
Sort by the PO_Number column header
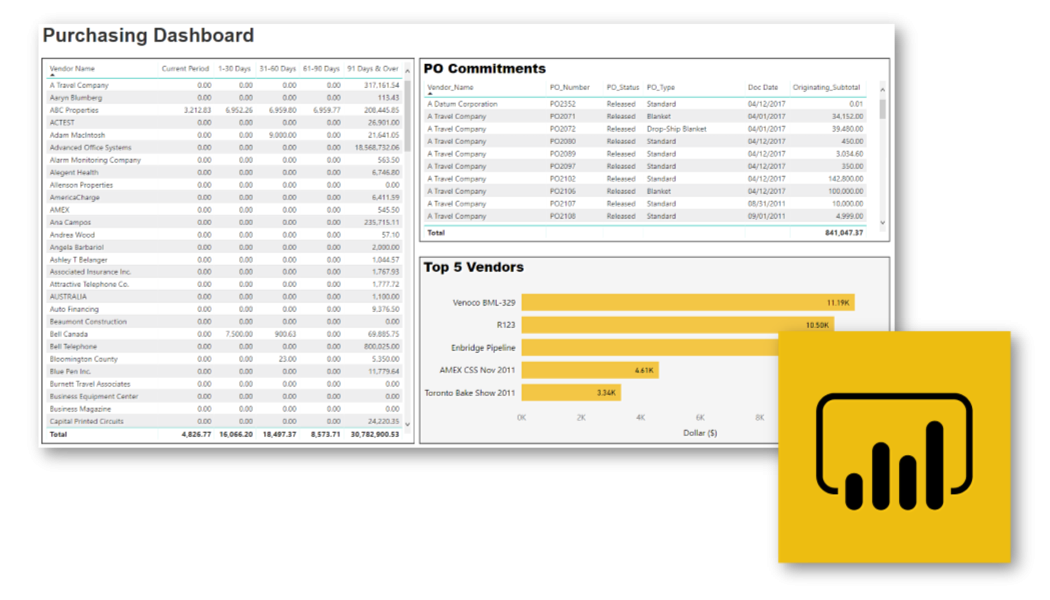tap(570, 87)
